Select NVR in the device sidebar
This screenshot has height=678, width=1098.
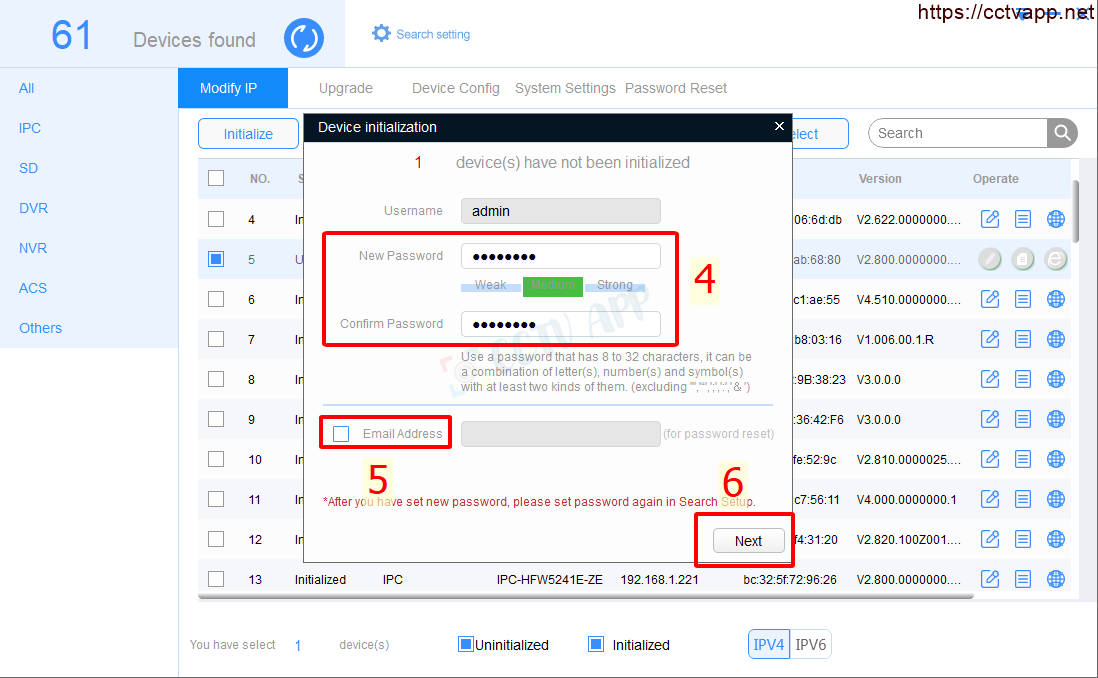pyautogui.click(x=33, y=248)
